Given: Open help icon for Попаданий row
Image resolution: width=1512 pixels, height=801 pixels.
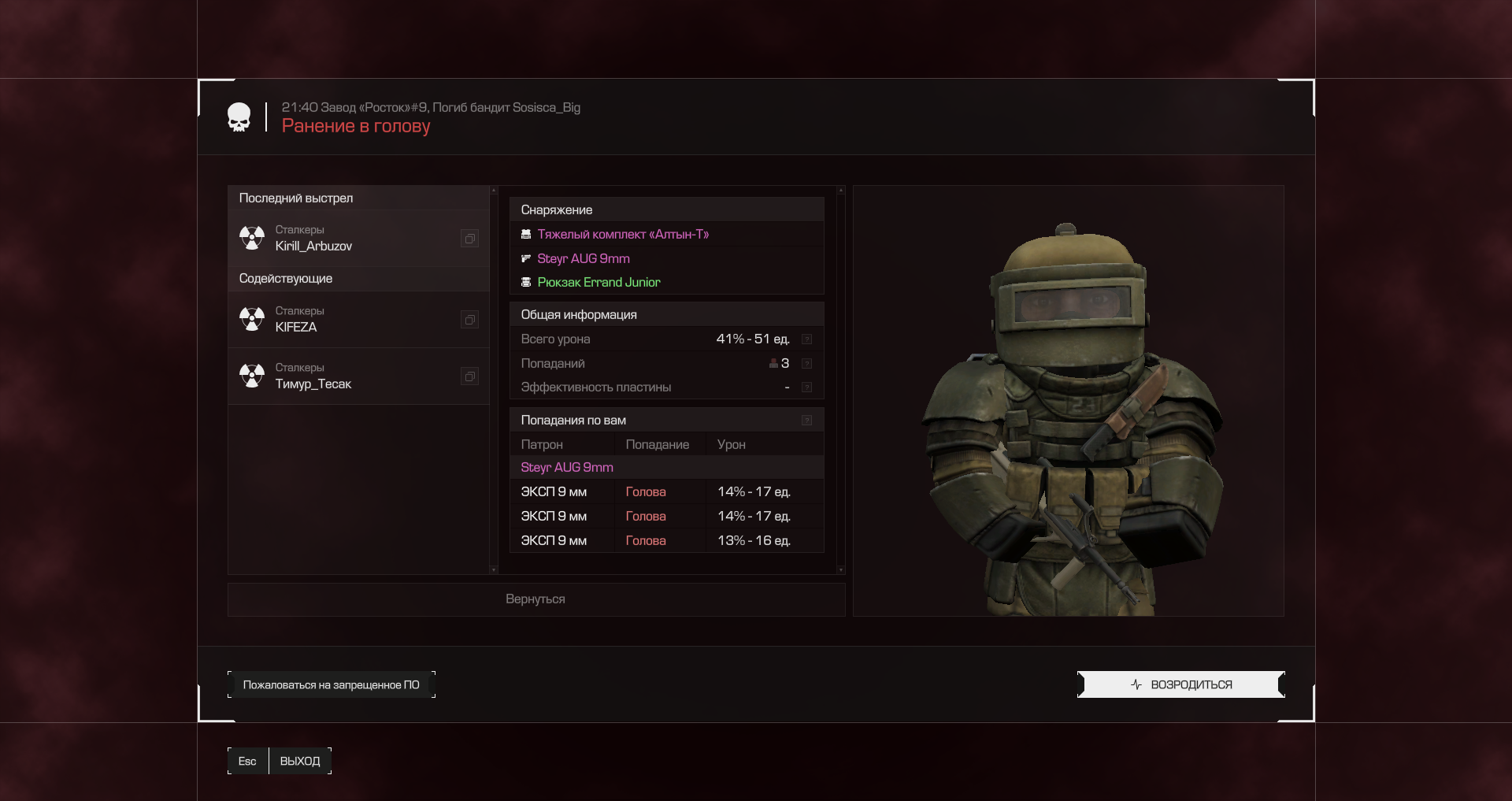Looking at the screenshot, I should coord(806,364).
